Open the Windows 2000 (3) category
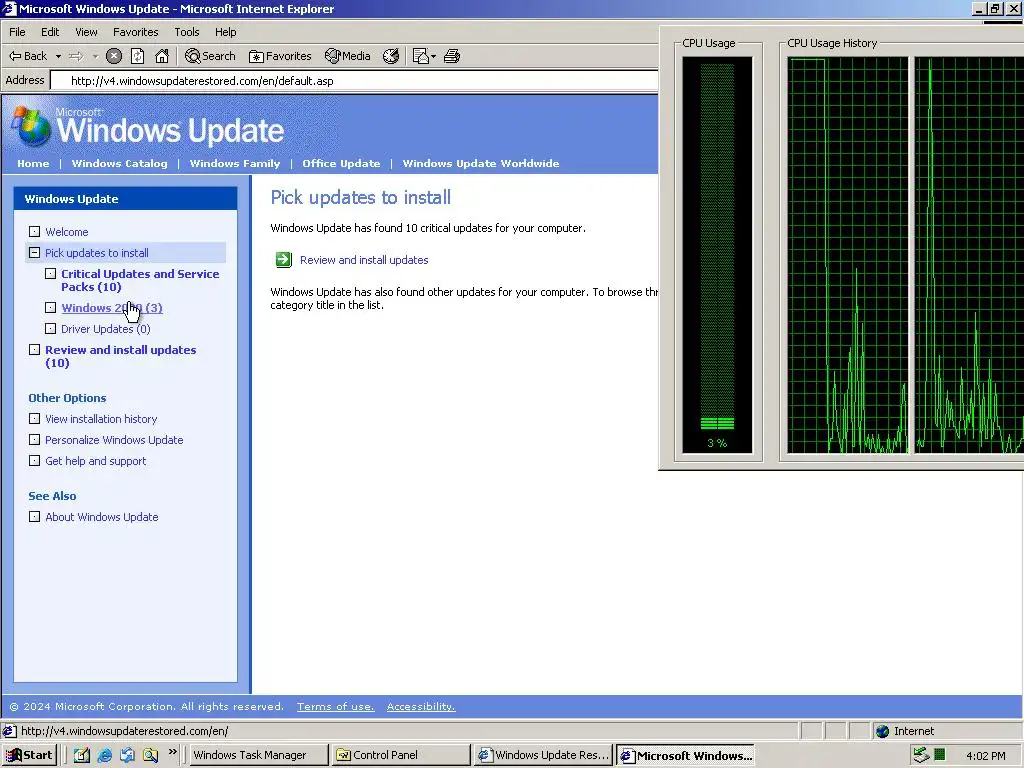Screen dimensions: 1024x768 (112, 308)
